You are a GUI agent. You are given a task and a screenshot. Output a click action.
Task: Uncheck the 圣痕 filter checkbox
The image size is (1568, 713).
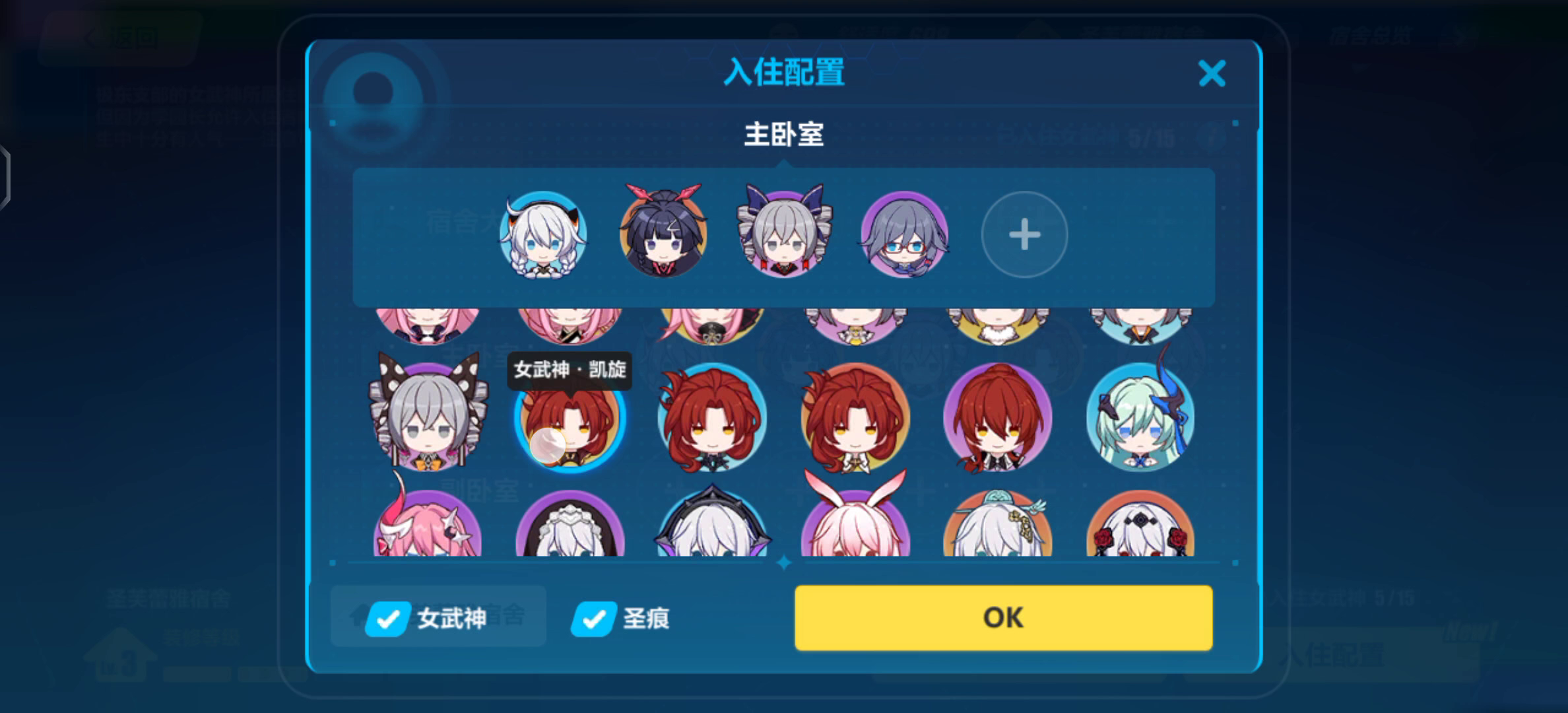pos(594,619)
